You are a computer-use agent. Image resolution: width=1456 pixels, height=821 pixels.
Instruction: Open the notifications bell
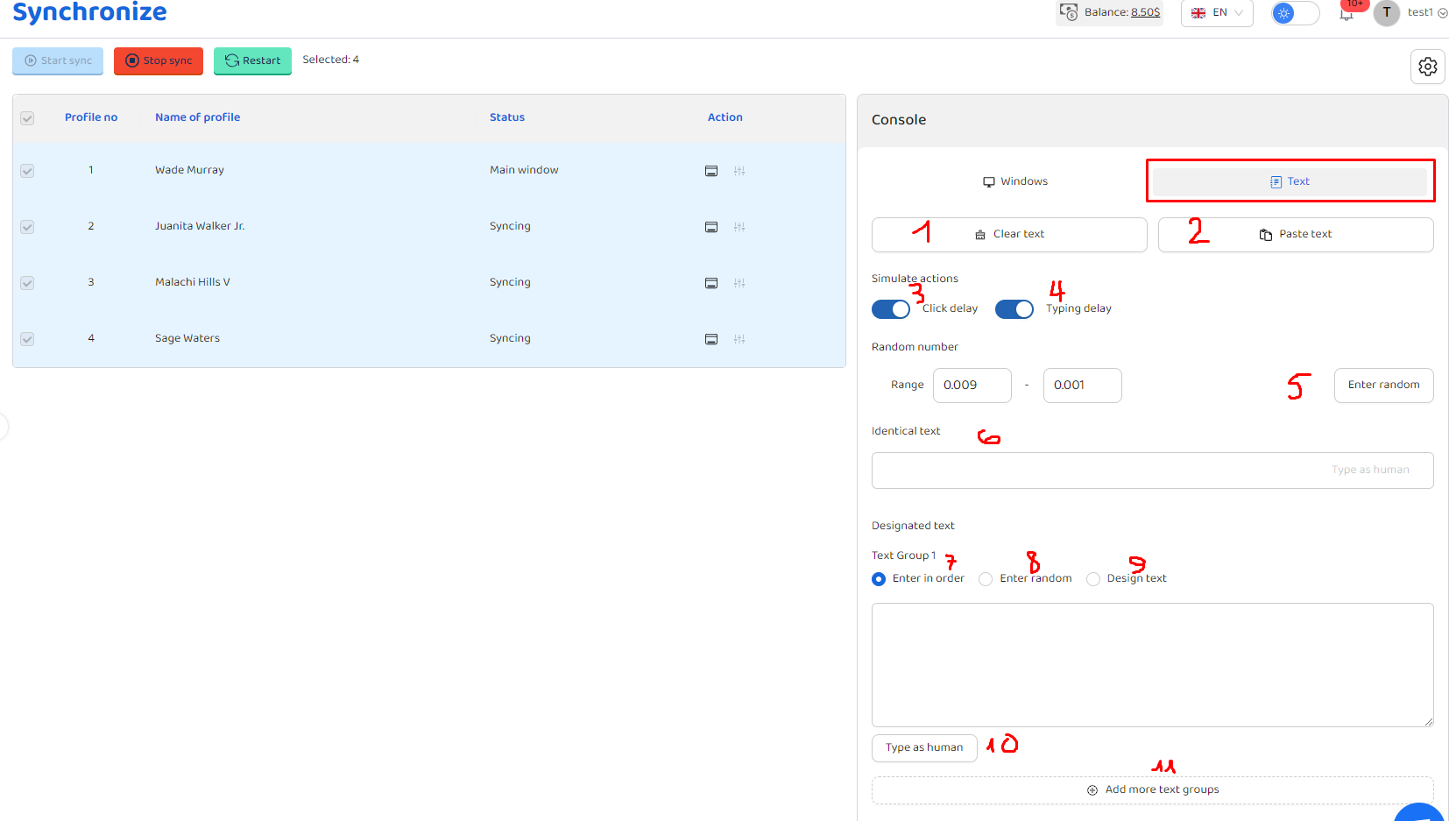point(1346,14)
